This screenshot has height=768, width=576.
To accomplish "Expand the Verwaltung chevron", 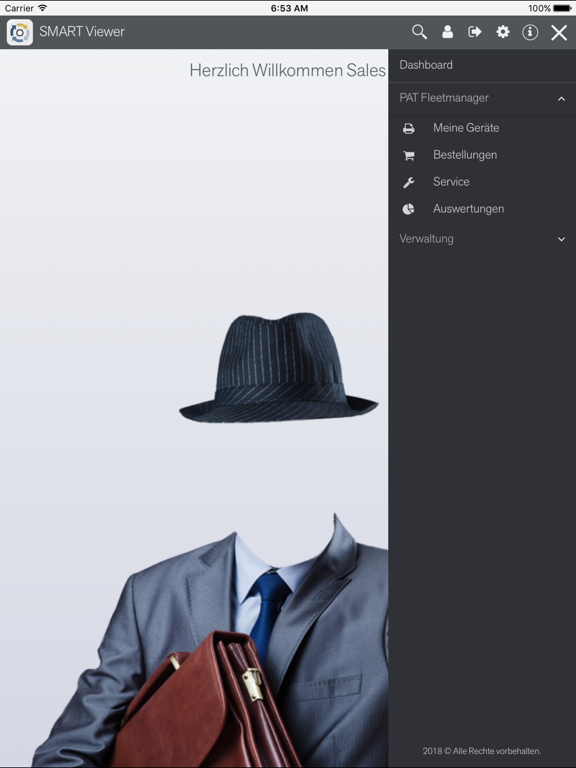I will (x=561, y=240).
